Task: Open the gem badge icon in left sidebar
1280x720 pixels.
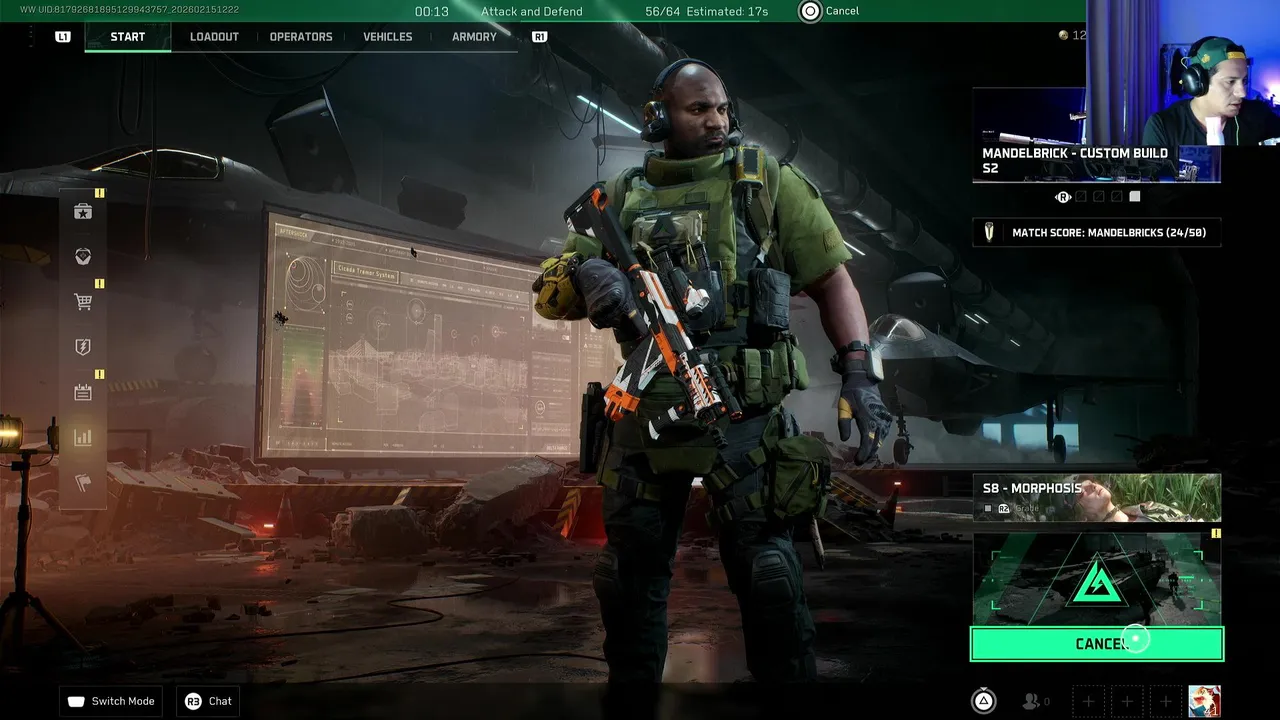Action: (83, 256)
